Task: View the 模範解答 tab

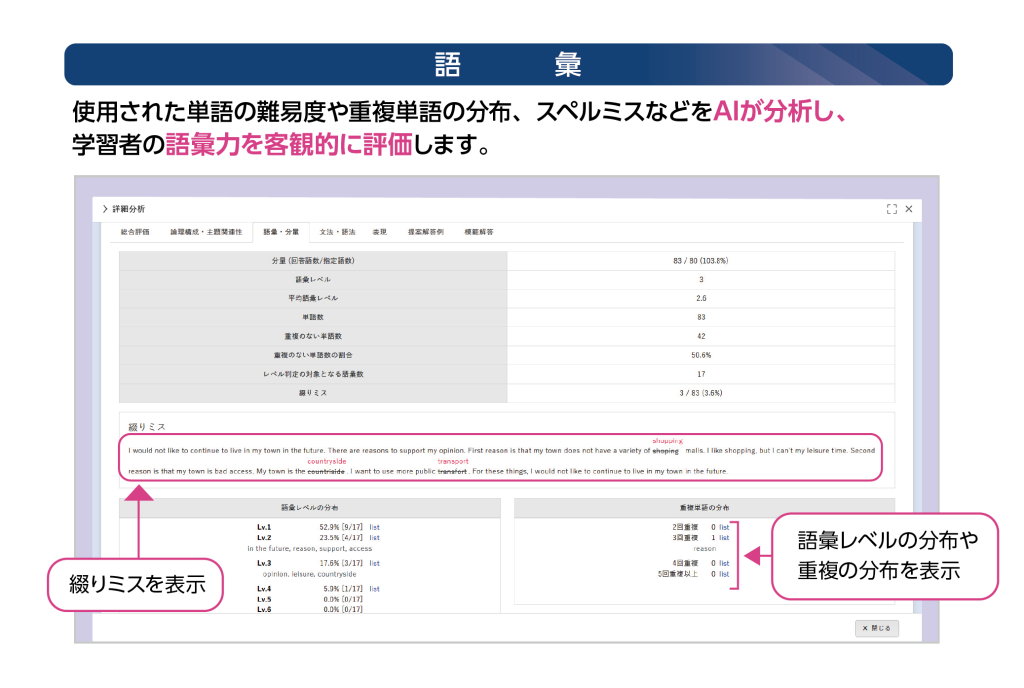Action: [x=478, y=232]
